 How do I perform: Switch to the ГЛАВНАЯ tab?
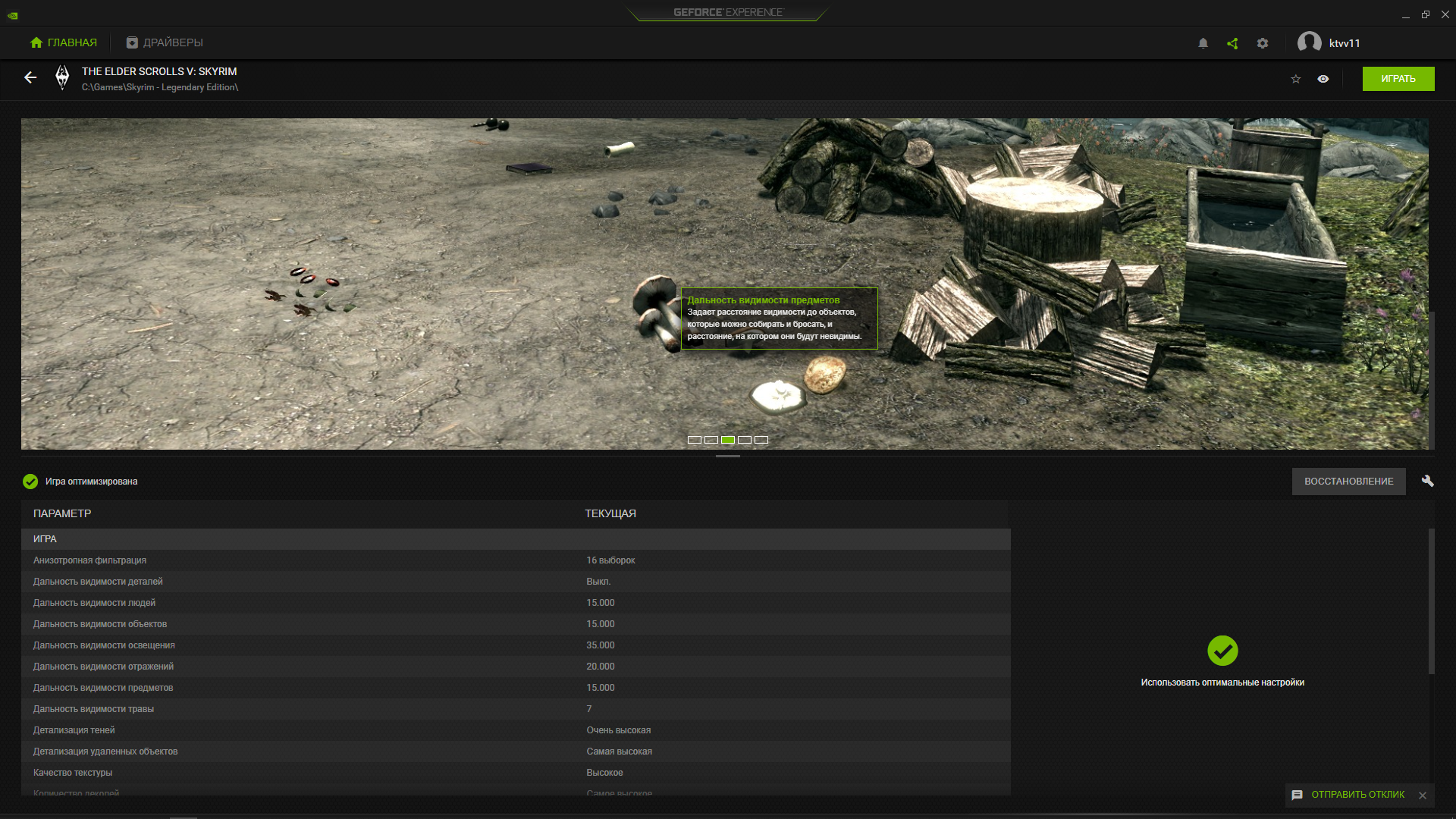pyautogui.click(x=64, y=42)
